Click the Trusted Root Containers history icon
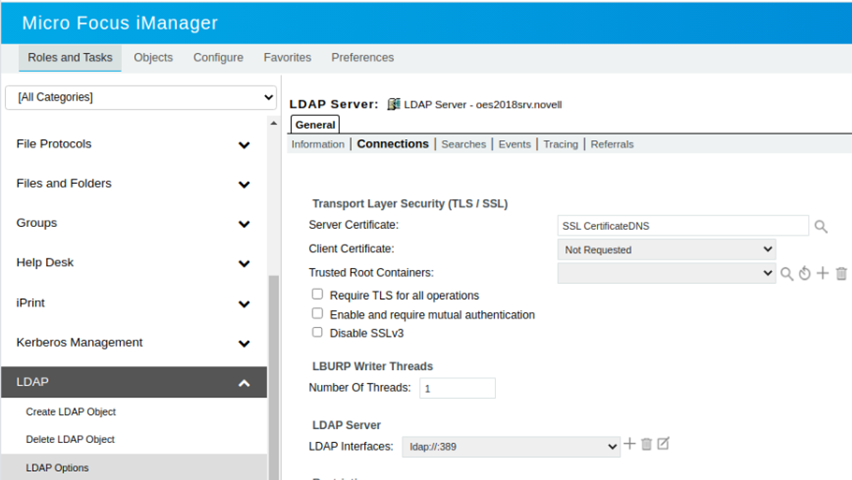852x480 pixels. (x=804, y=274)
